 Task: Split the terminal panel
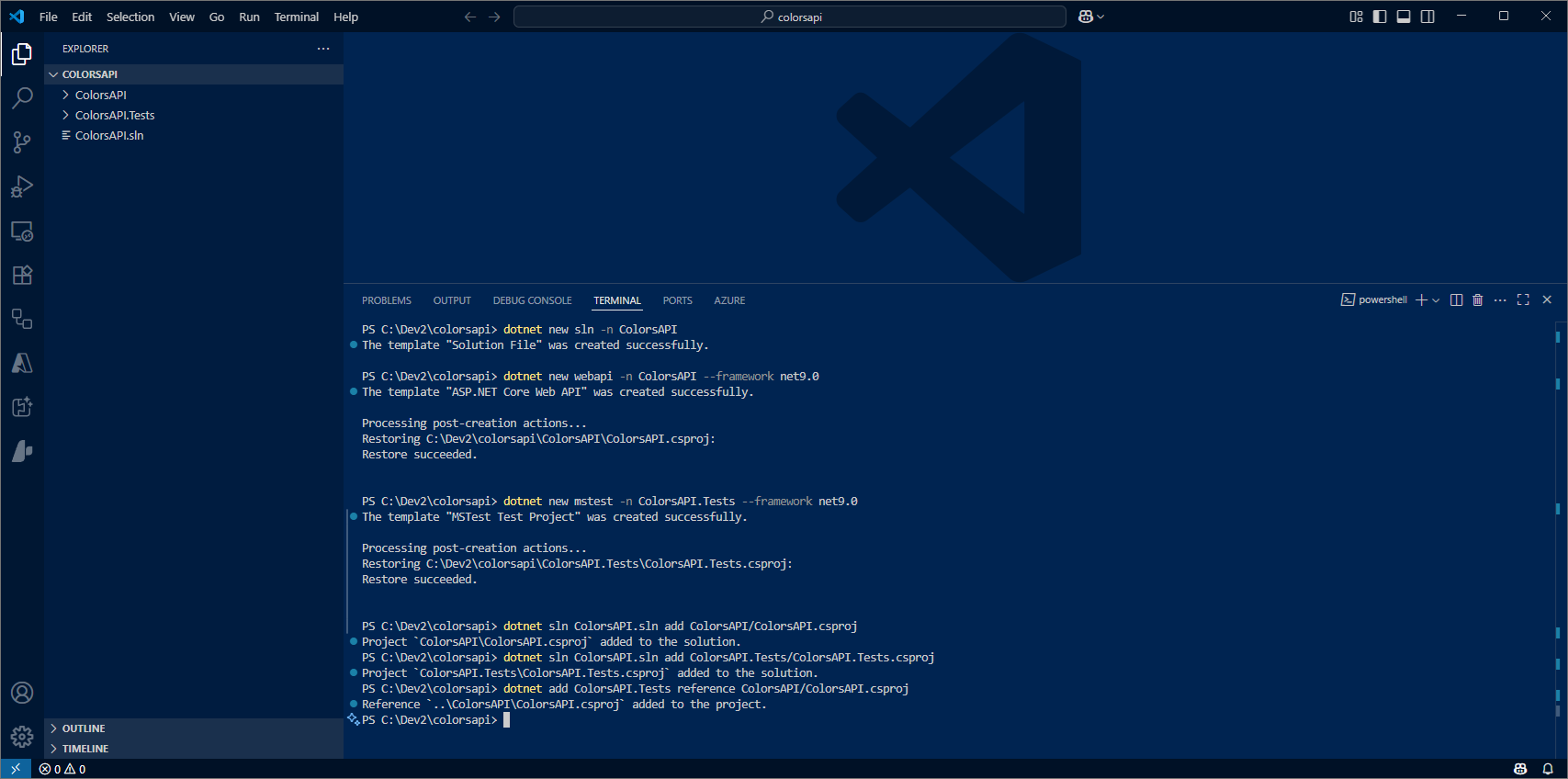pyautogui.click(x=1456, y=300)
